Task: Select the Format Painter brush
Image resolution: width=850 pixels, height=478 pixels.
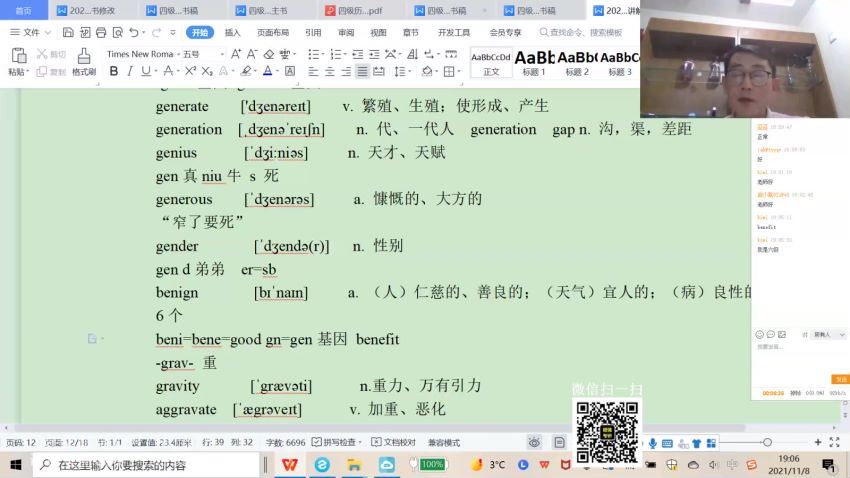Action: pos(83,55)
